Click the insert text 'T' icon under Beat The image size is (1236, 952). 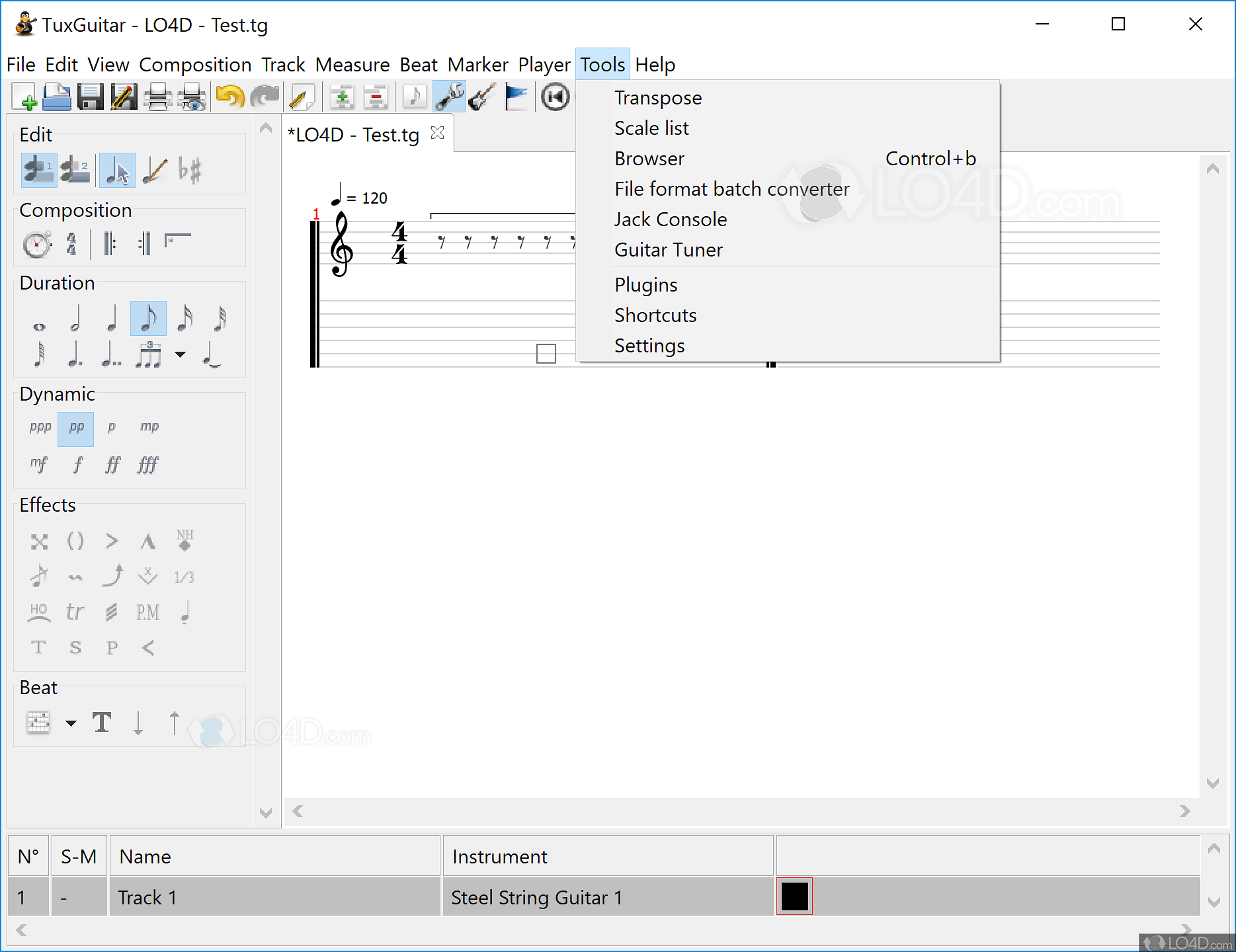click(x=102, y=723)
